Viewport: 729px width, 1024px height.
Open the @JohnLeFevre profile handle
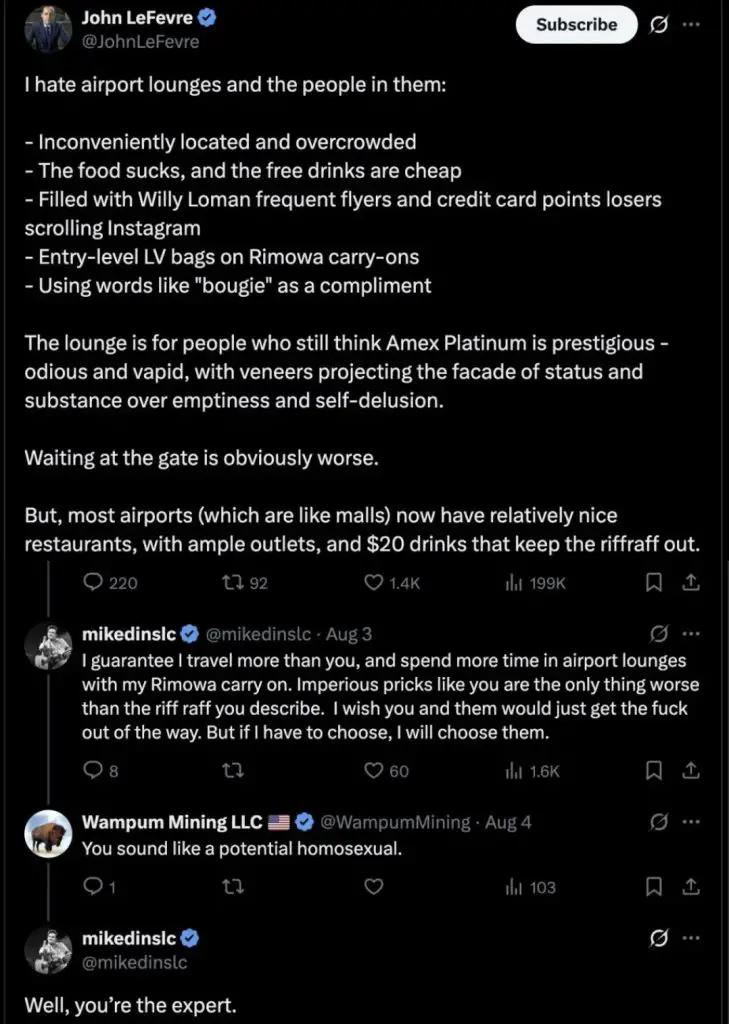point(140,42)
